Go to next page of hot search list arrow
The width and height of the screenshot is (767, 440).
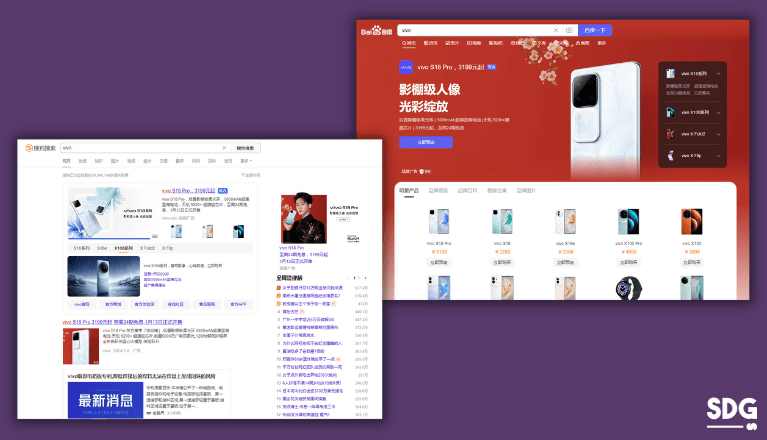tap(365, 278)
